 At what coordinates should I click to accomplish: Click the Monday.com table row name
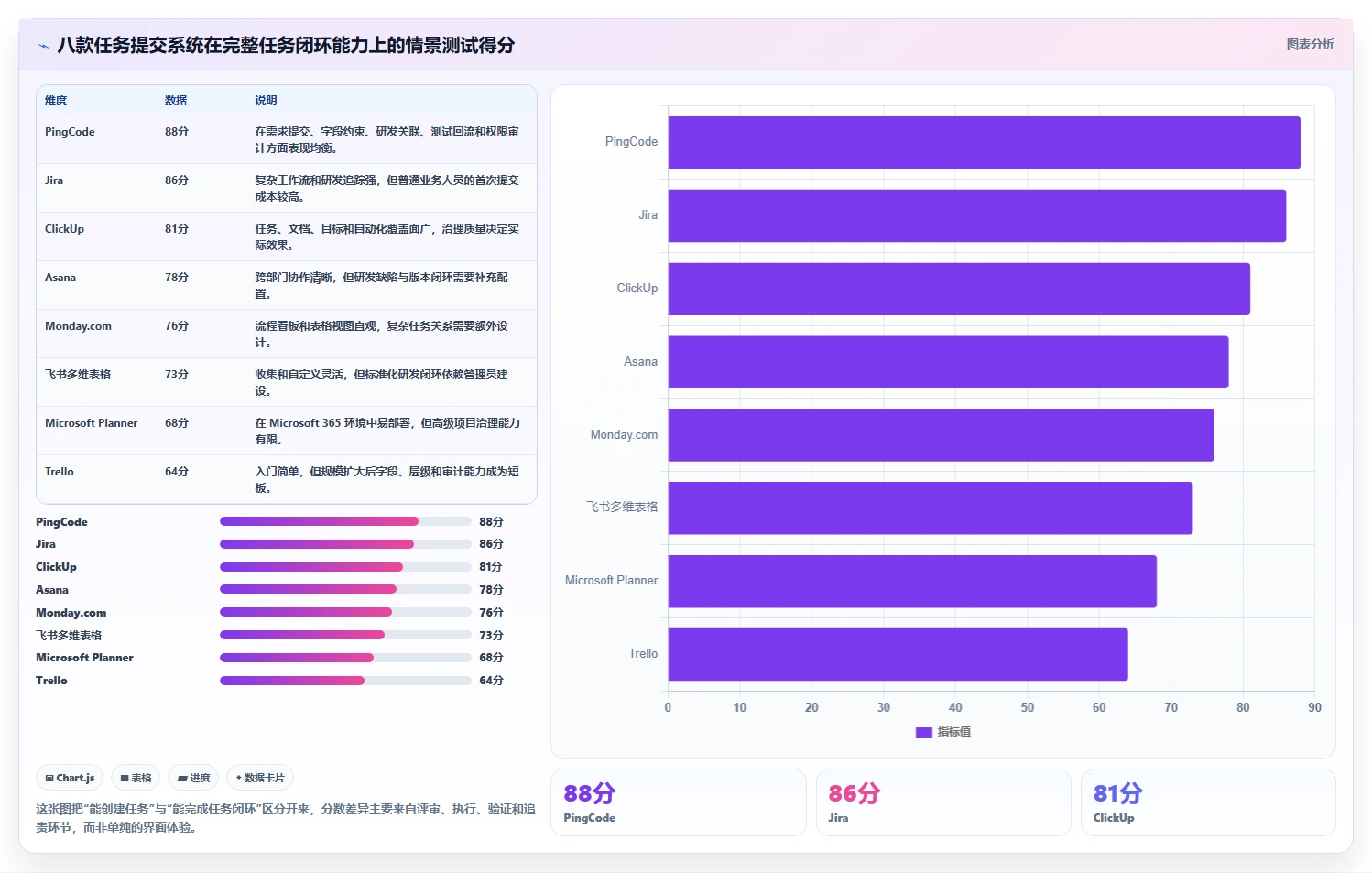(78, 326)
